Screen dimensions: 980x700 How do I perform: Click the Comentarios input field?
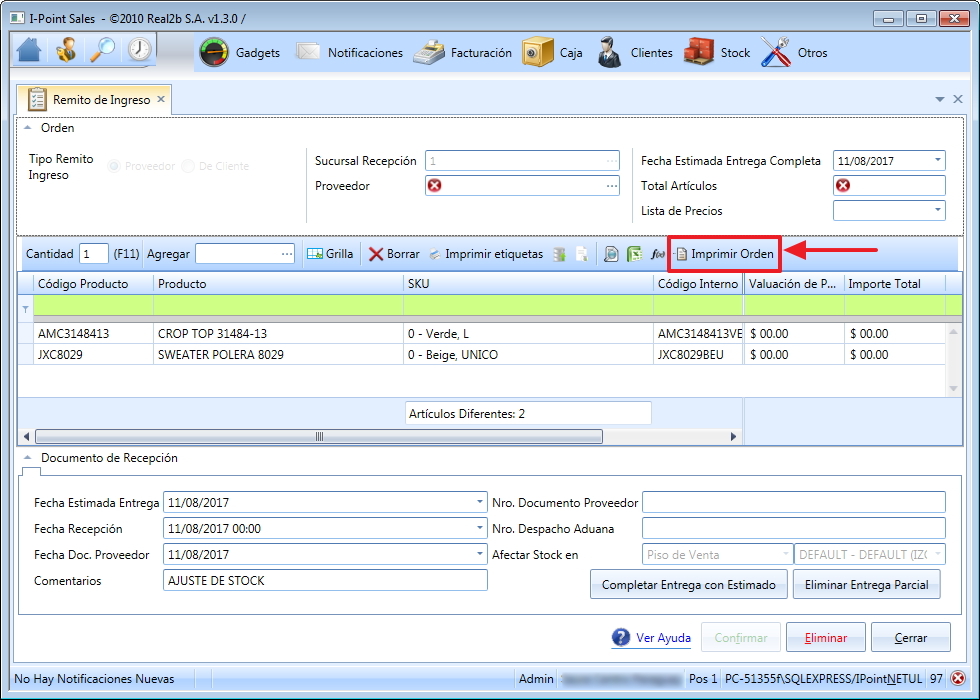[x=325, y=581]
